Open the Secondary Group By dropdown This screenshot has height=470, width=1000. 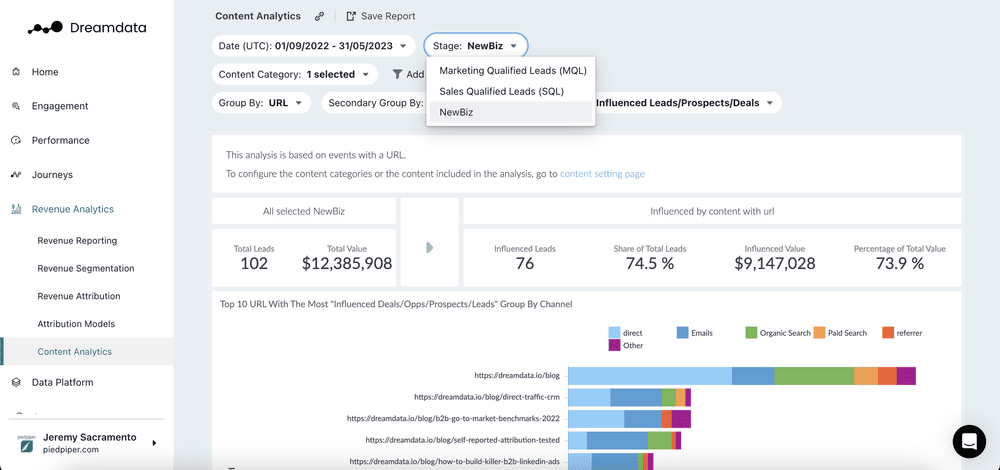pos(374,103)
